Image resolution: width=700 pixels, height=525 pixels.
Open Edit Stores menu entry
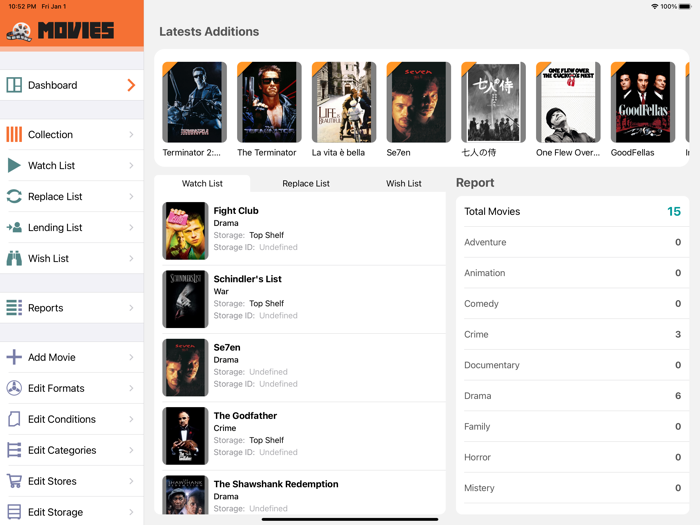pyautogui.click(x=72, y=481)
